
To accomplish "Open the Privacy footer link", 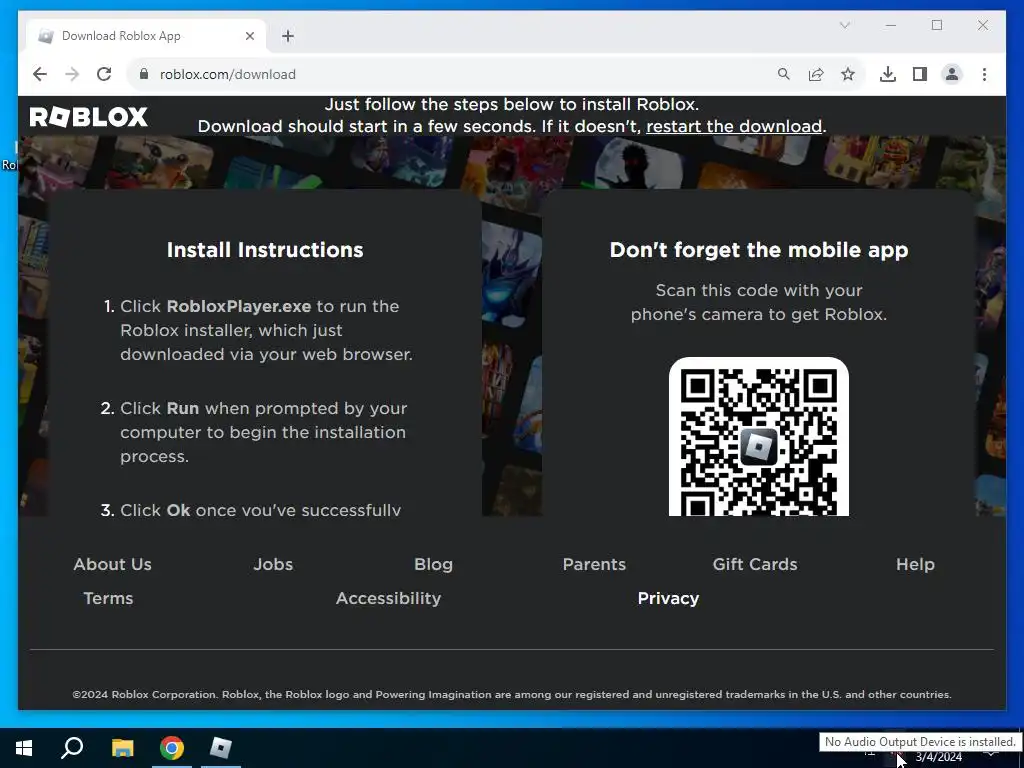I will click(x=668, y=598).
